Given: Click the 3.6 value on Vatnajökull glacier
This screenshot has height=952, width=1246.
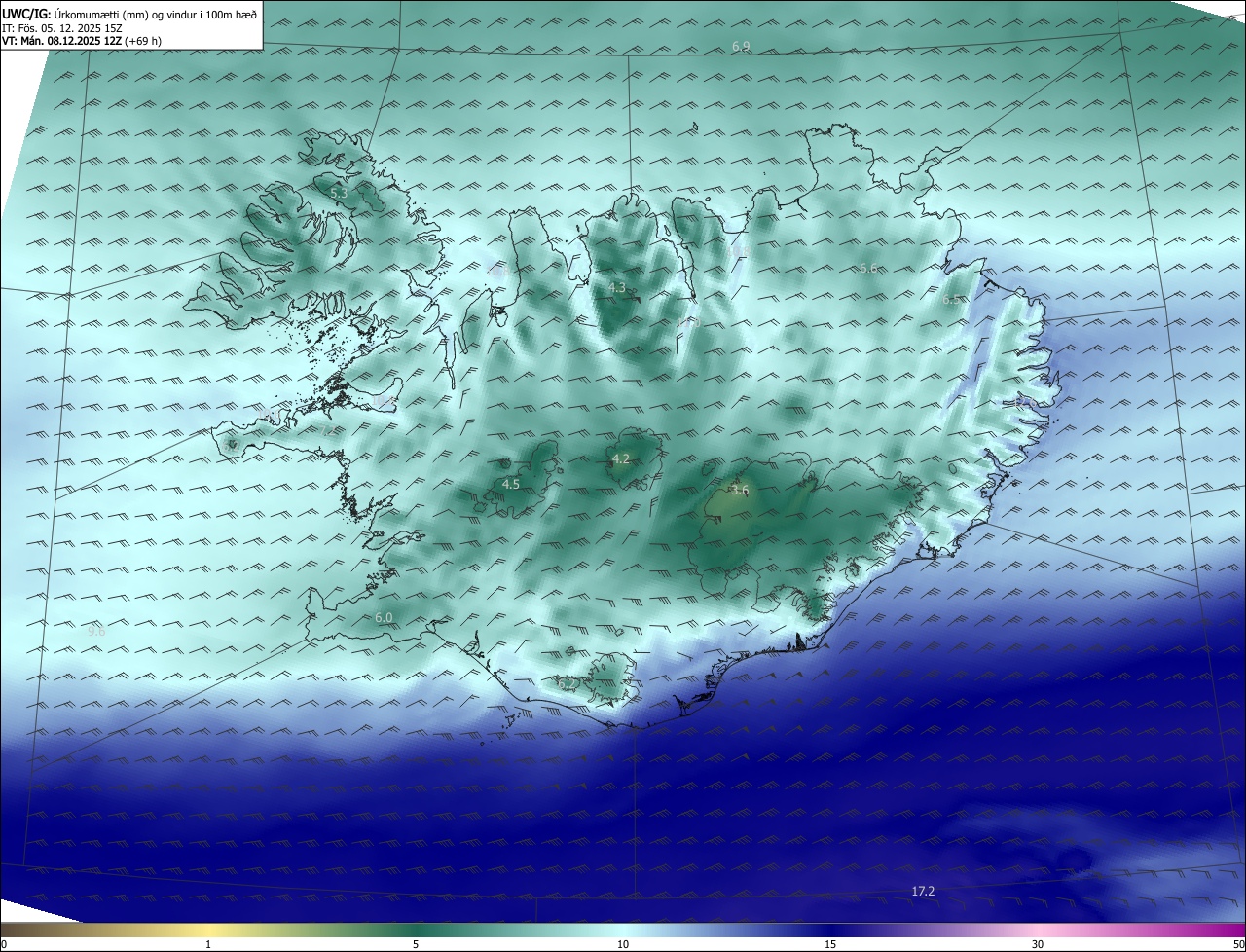Looking at the screenshot, I should (740, 491).
